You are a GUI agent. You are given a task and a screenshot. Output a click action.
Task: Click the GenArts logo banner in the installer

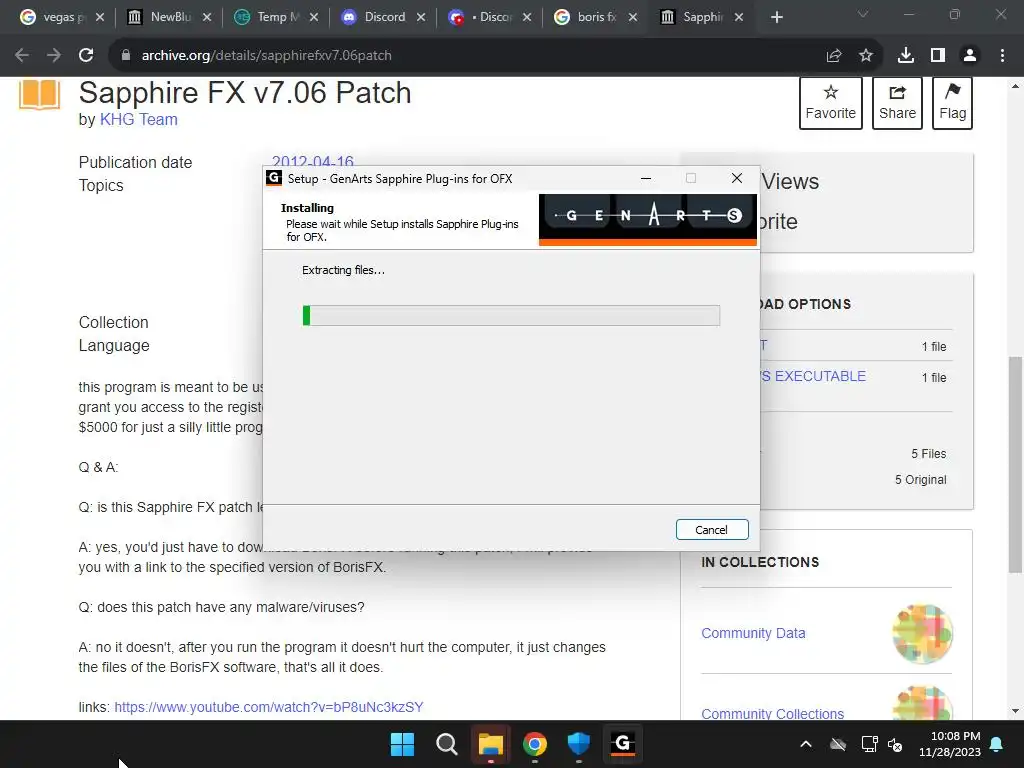coord(648,219)
